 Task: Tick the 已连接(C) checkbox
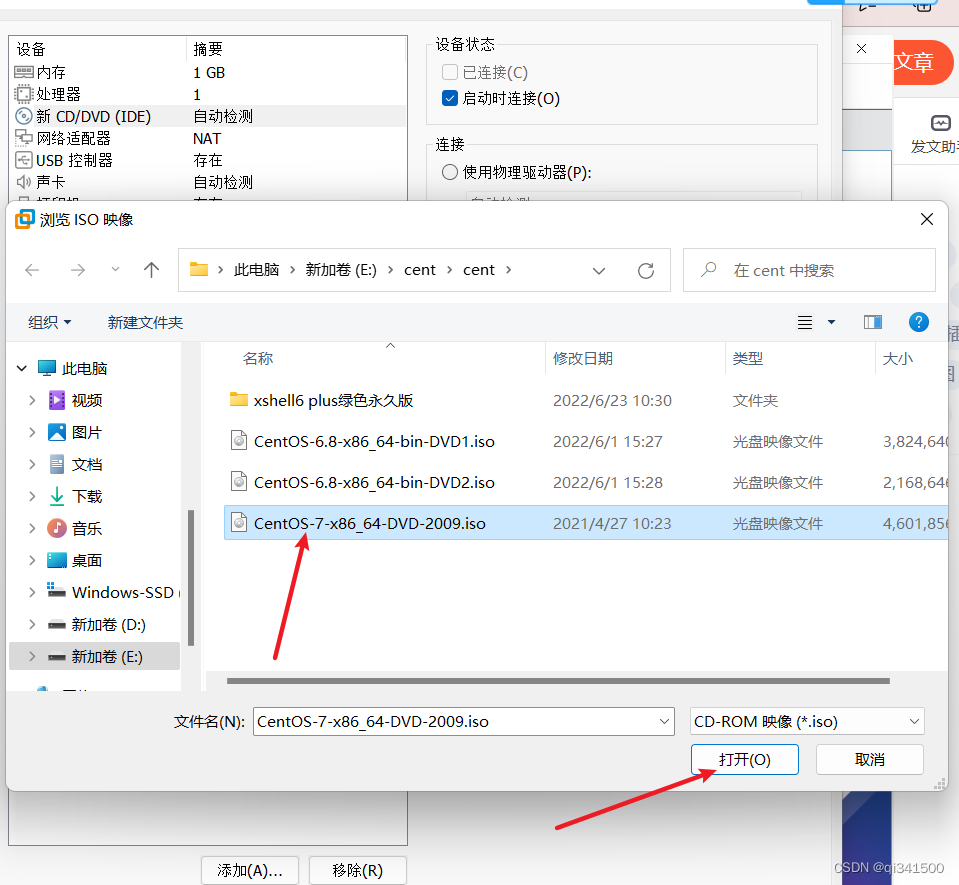point(450,72)
